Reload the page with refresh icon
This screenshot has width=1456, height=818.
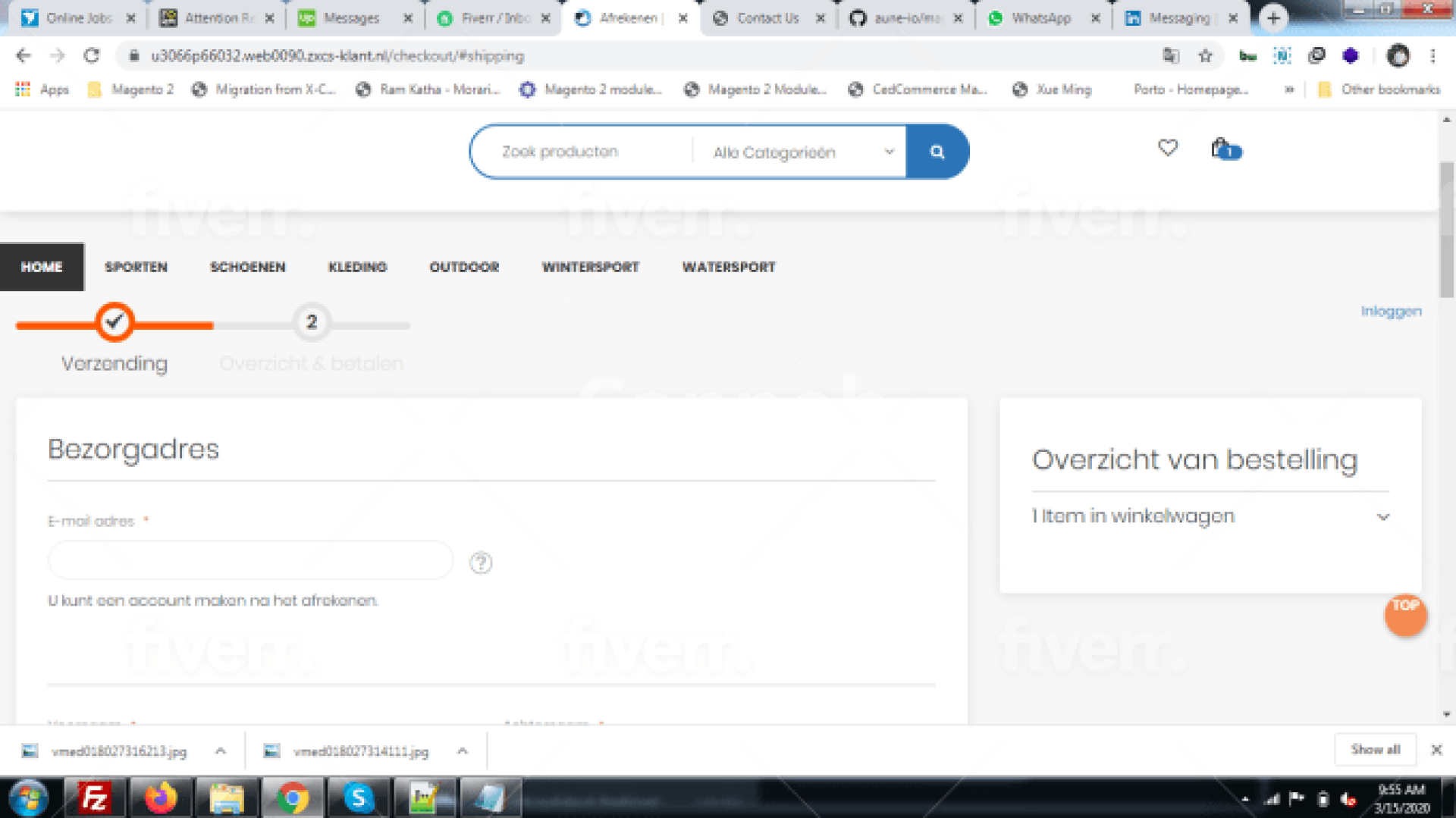pos(92,56)
